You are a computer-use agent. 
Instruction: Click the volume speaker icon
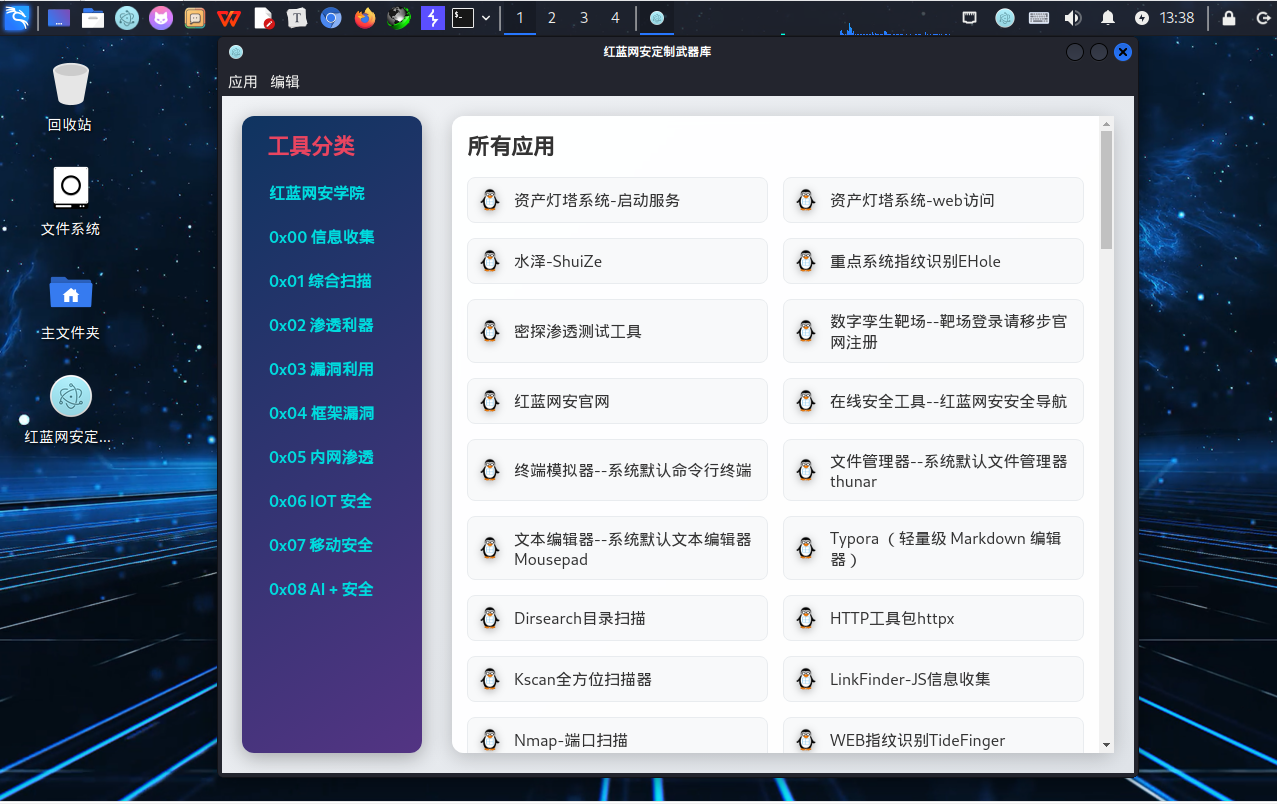pos(1073,18)
